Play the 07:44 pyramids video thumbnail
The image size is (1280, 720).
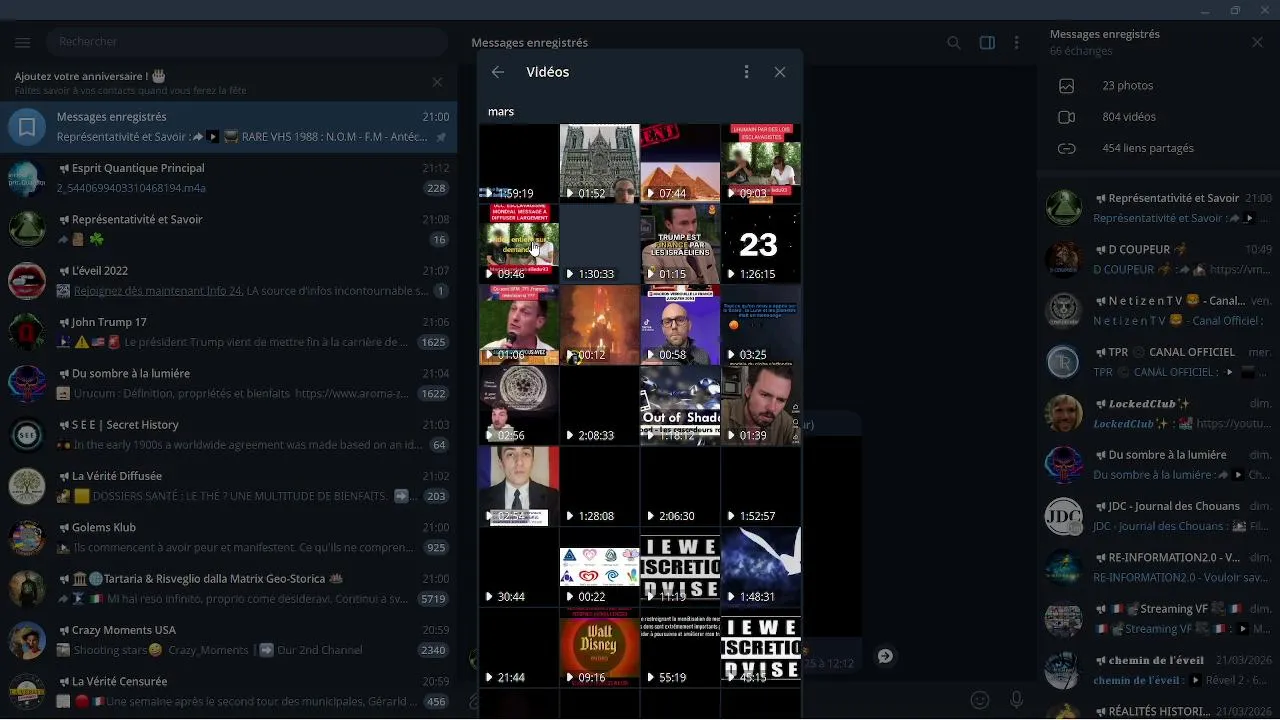tap(680, 163)
